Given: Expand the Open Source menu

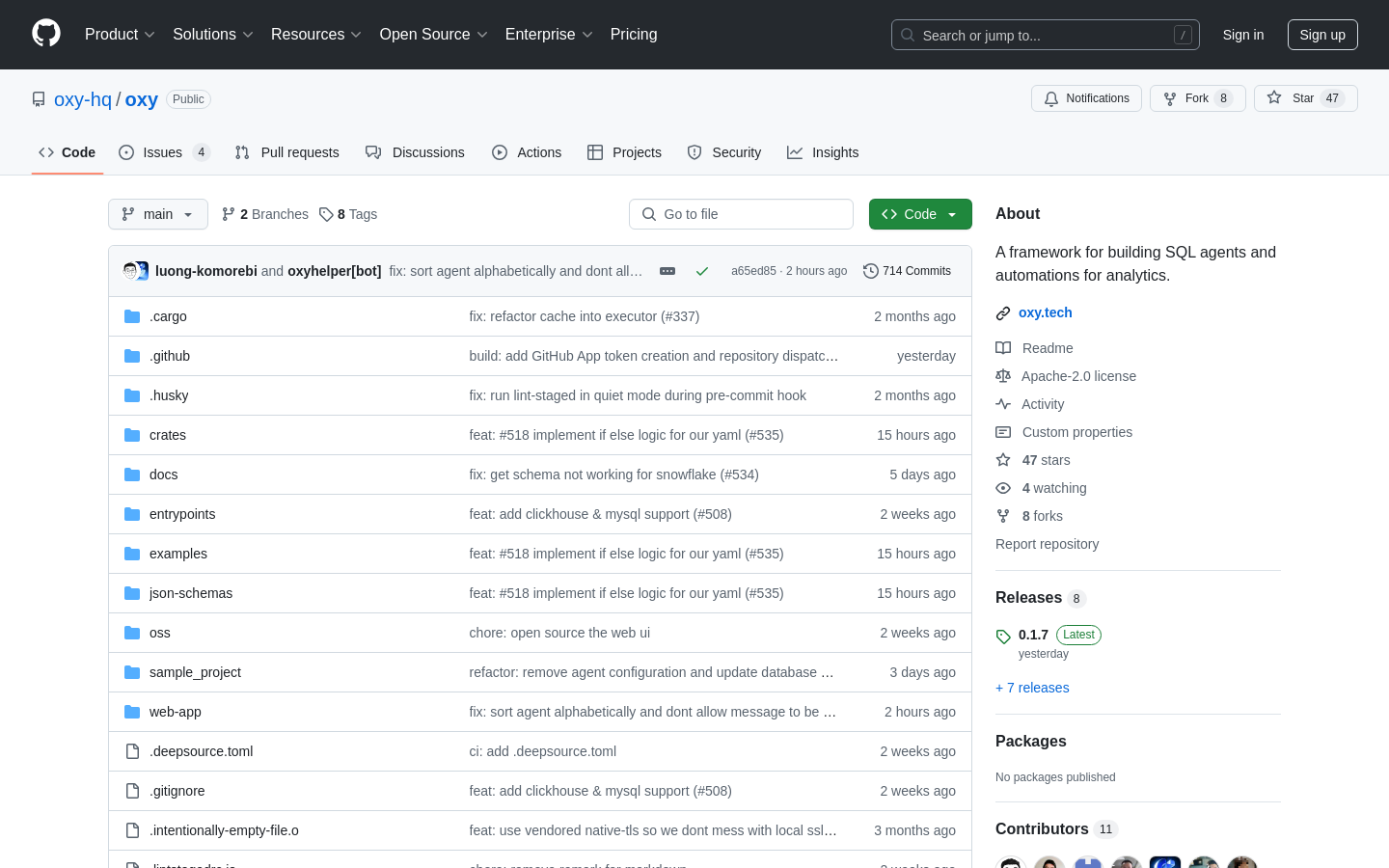Looking at the screenshot, I should pos(434,35).
